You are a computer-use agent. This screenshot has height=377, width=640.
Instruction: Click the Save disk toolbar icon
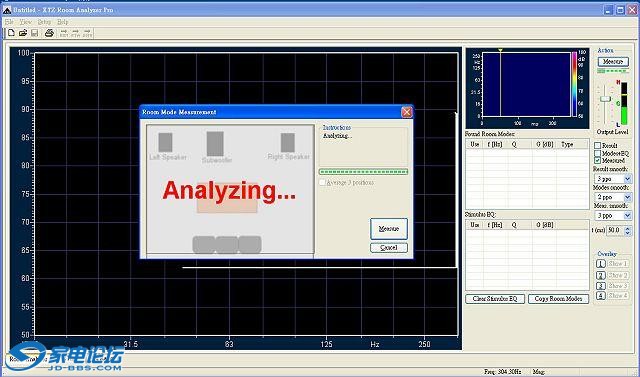coord(35,33)
